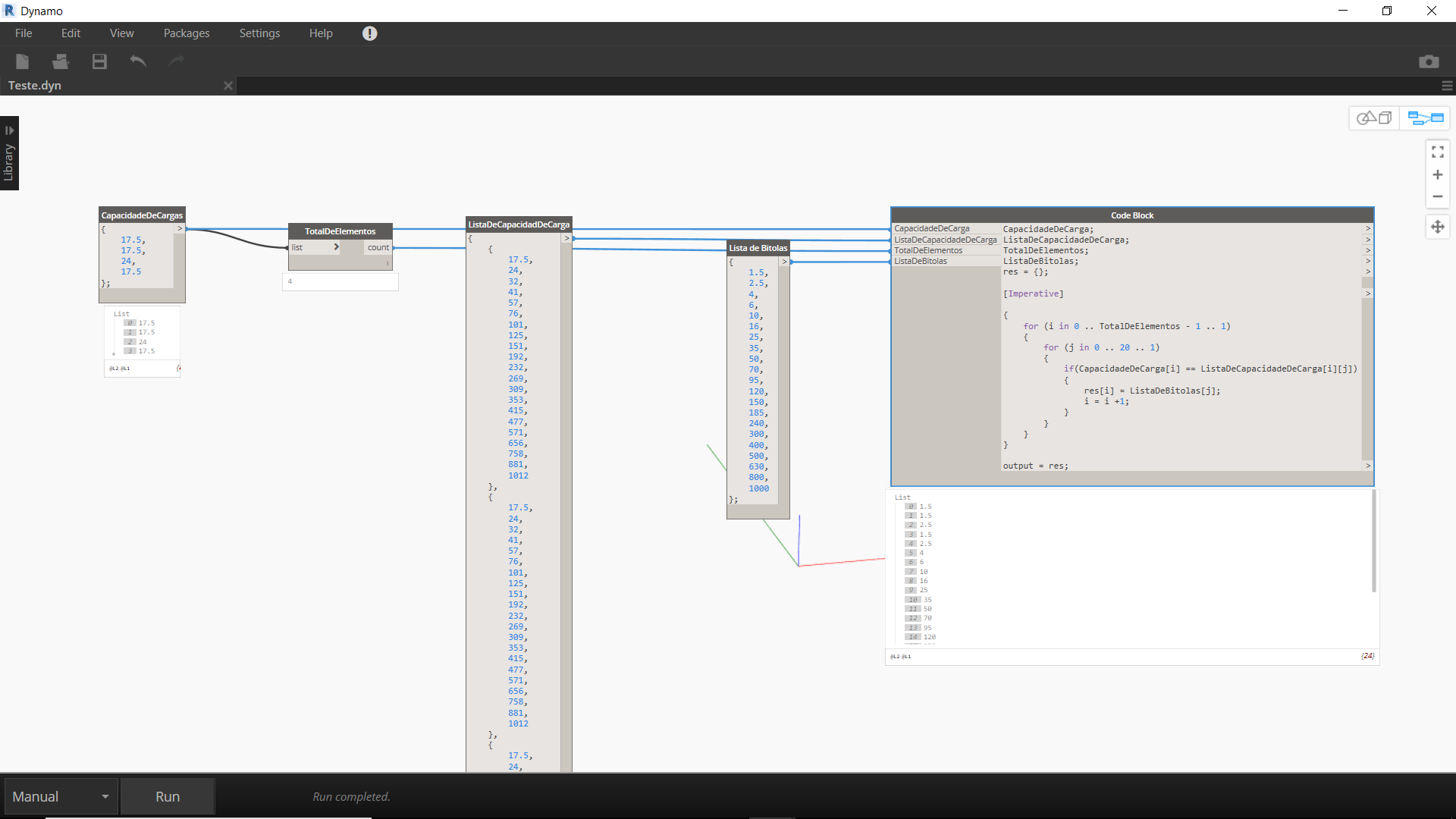1456x819 pixels.
Task: Click the New file toolbar icon
Action: pos(23,61)
